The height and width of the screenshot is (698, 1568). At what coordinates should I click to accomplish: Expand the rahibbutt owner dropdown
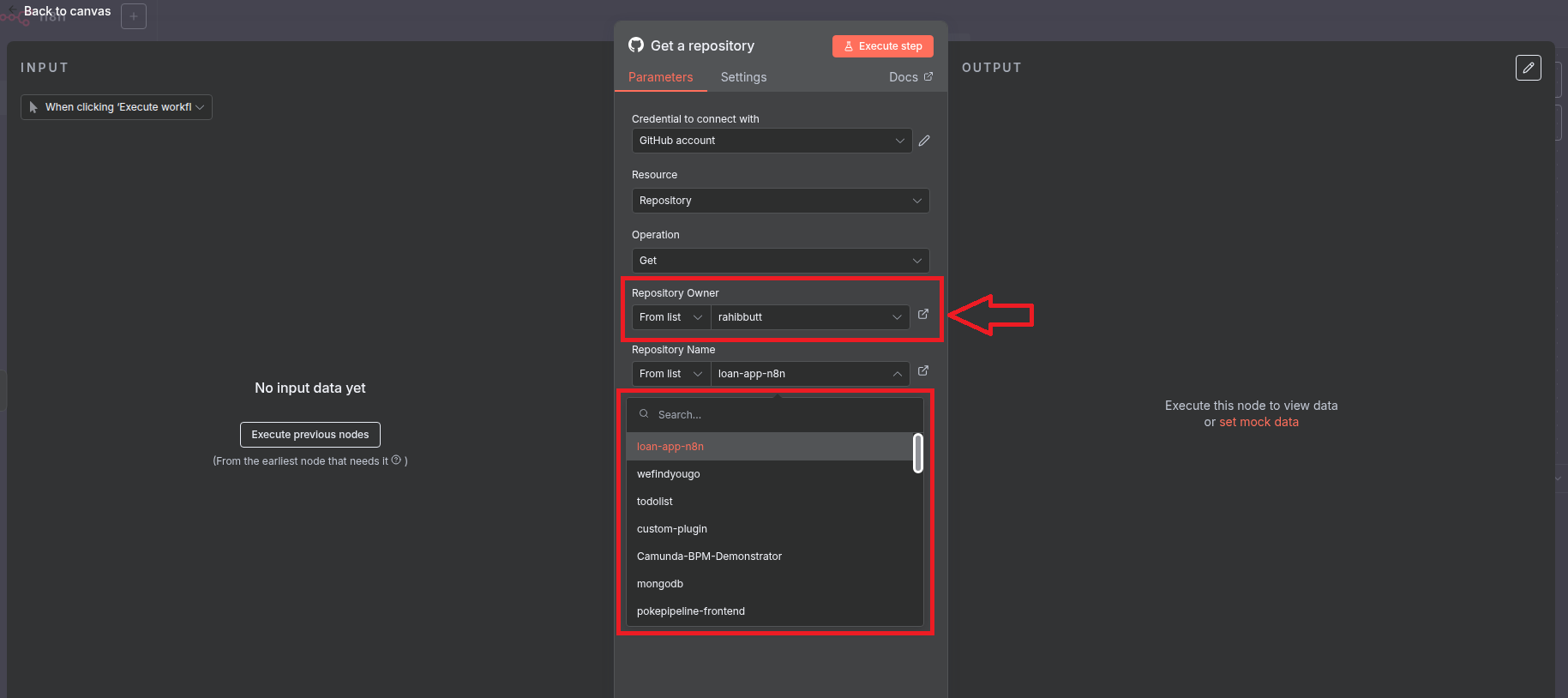click(809, 317)
